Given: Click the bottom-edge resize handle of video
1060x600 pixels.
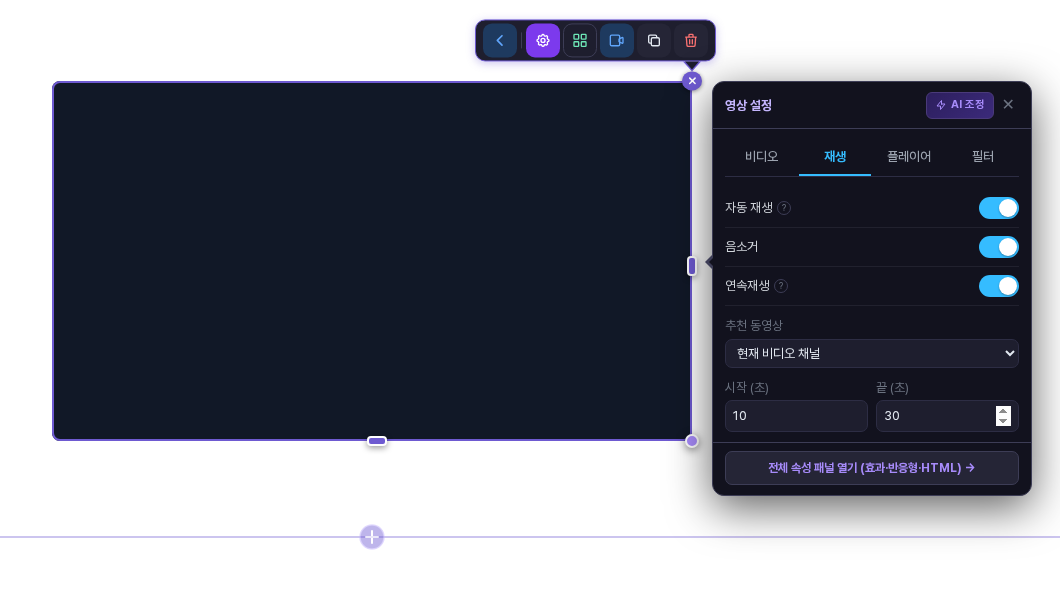Looking at the screenshot, I should pos(377,441).
